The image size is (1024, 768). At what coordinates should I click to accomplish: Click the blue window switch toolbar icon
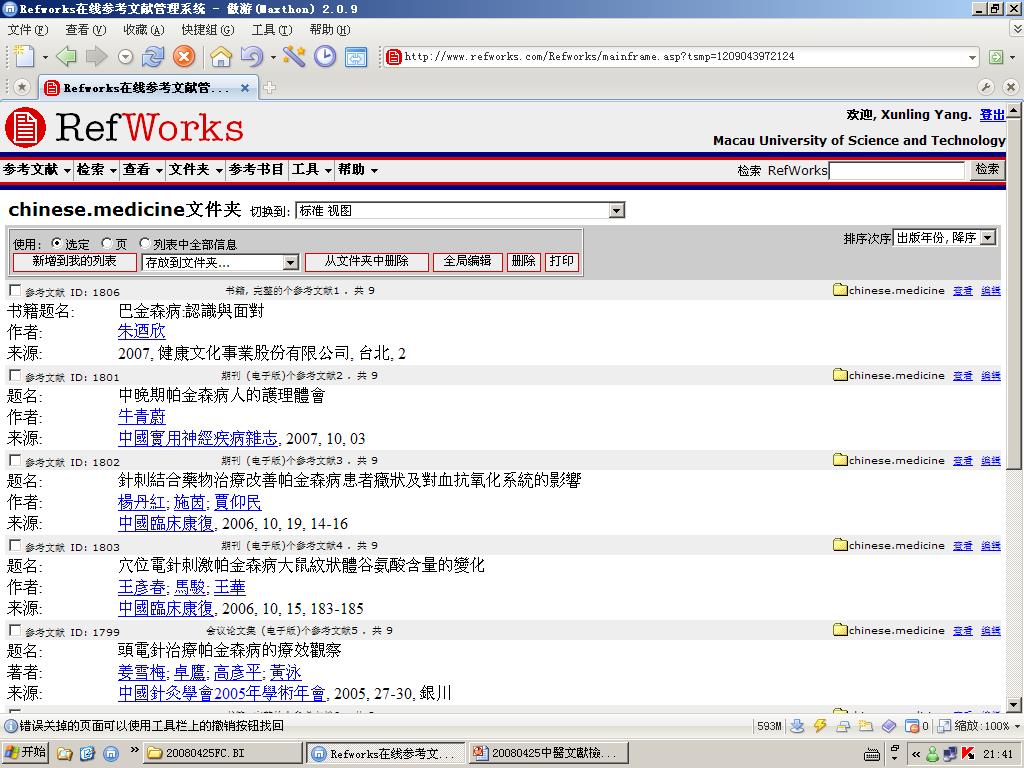tap(356, 57)
